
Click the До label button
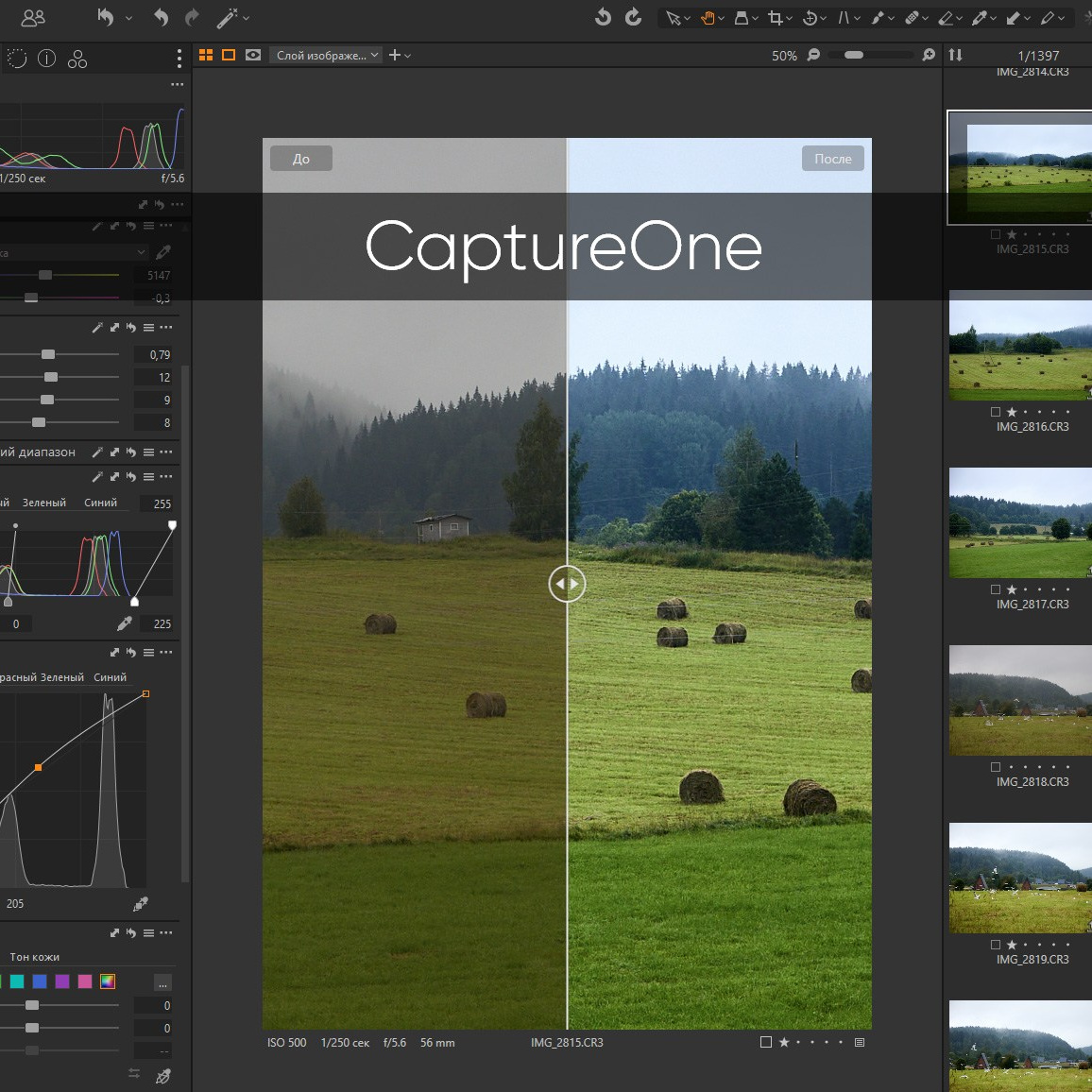(x=300, y=159)
